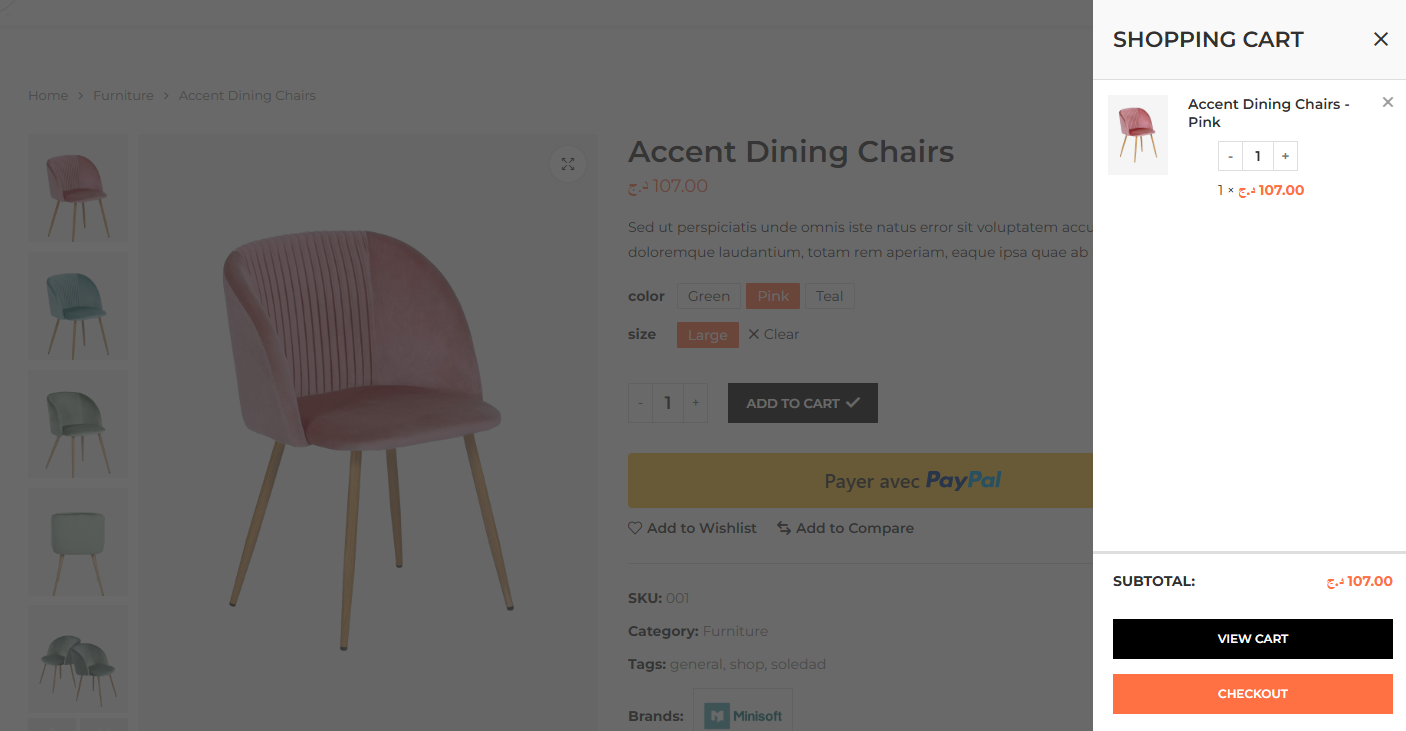This screenshot has height=731, width=1406.
Task: Remove Accent Dining Chairs from cart
Action: click(1387, 102)
